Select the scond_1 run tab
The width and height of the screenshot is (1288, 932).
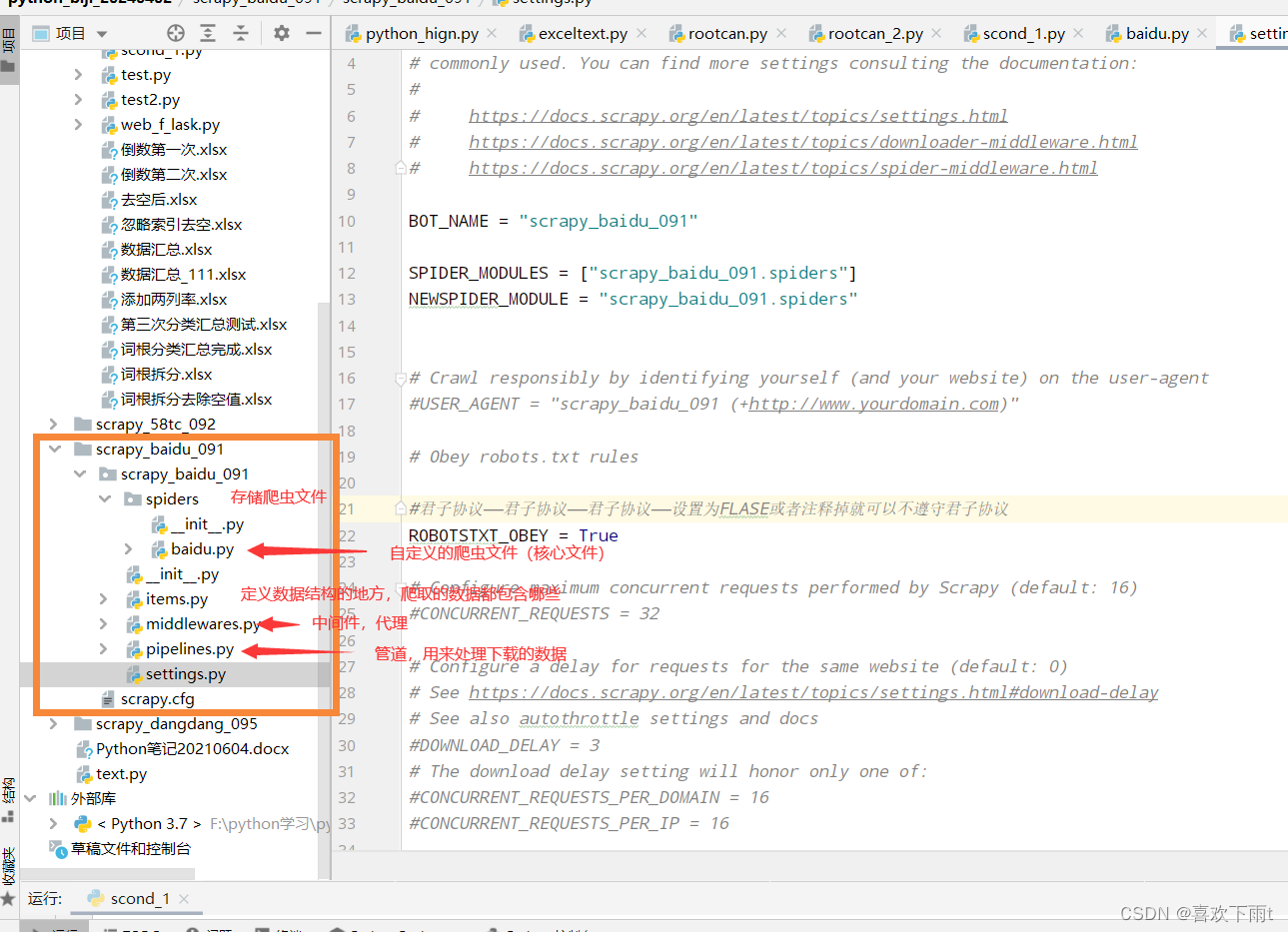coord(139,898)
